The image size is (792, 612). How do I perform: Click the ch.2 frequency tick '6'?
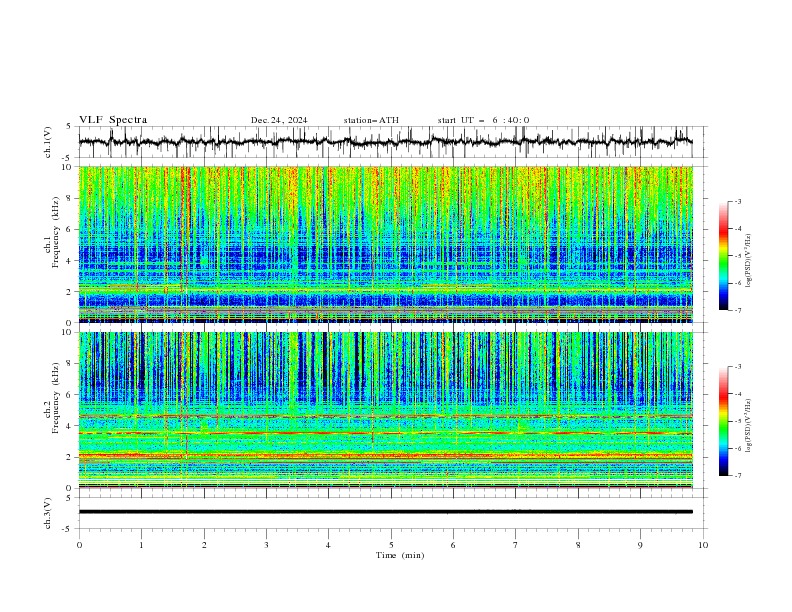click(x=70, y=395)
